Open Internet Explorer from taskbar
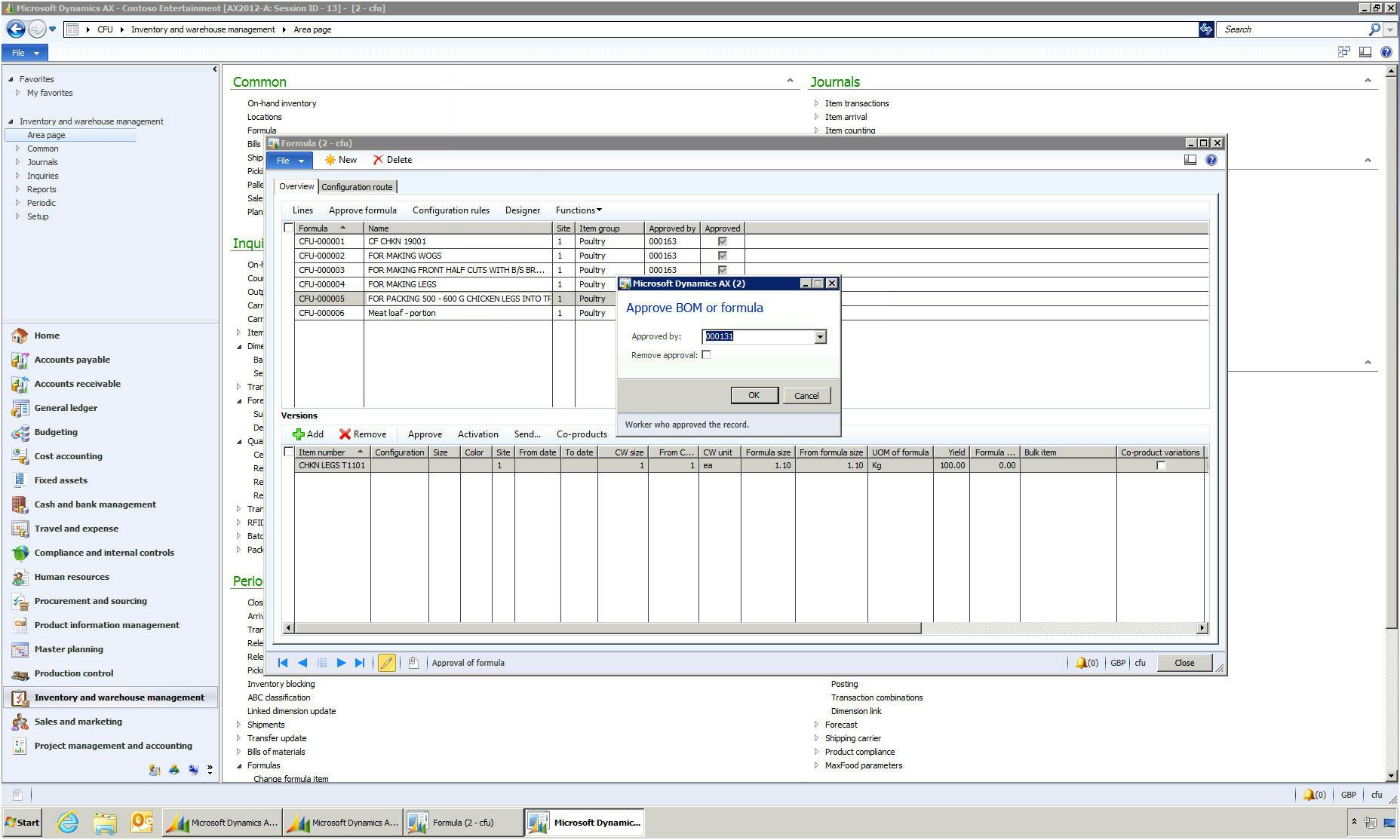Screen dimensions: 1400x840 pos(68,823)
